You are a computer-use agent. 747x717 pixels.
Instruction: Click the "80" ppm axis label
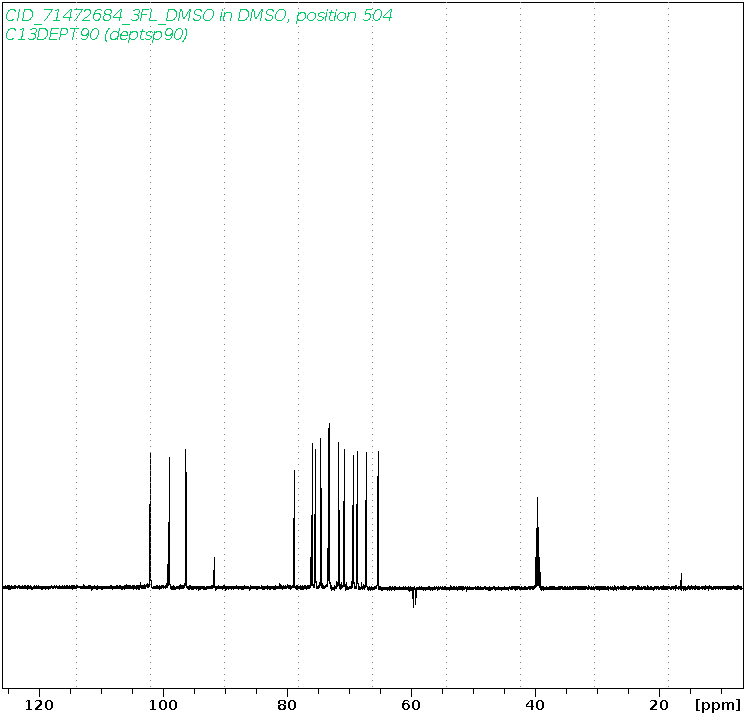[287, 705]
